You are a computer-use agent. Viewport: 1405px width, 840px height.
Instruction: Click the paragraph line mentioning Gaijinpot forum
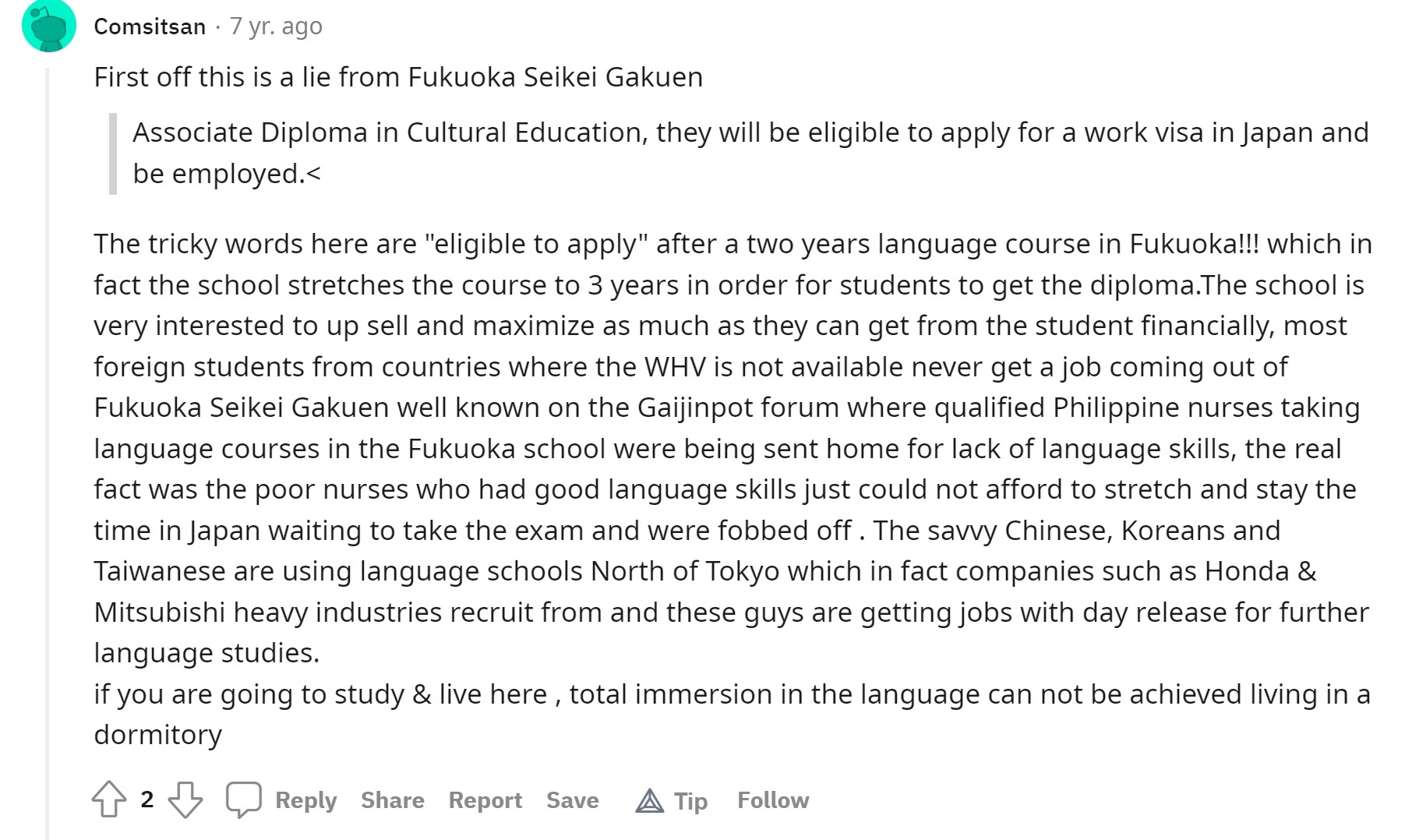pos(727,408)
